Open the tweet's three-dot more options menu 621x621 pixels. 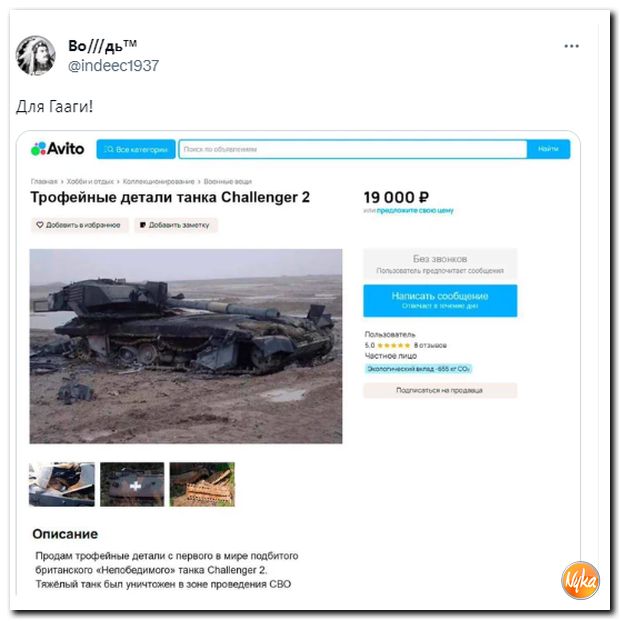[571, 46]
